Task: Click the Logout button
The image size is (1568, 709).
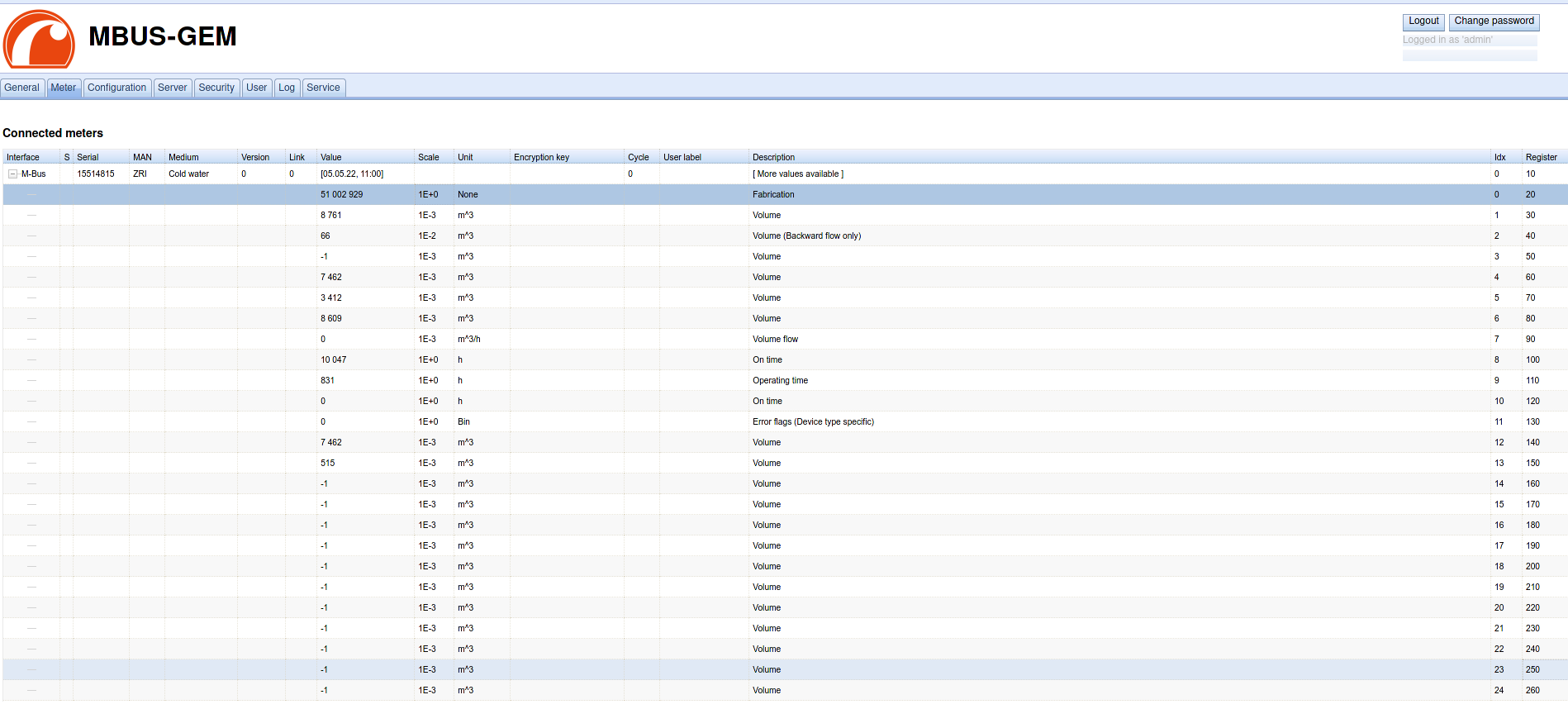Action: 1423,21
